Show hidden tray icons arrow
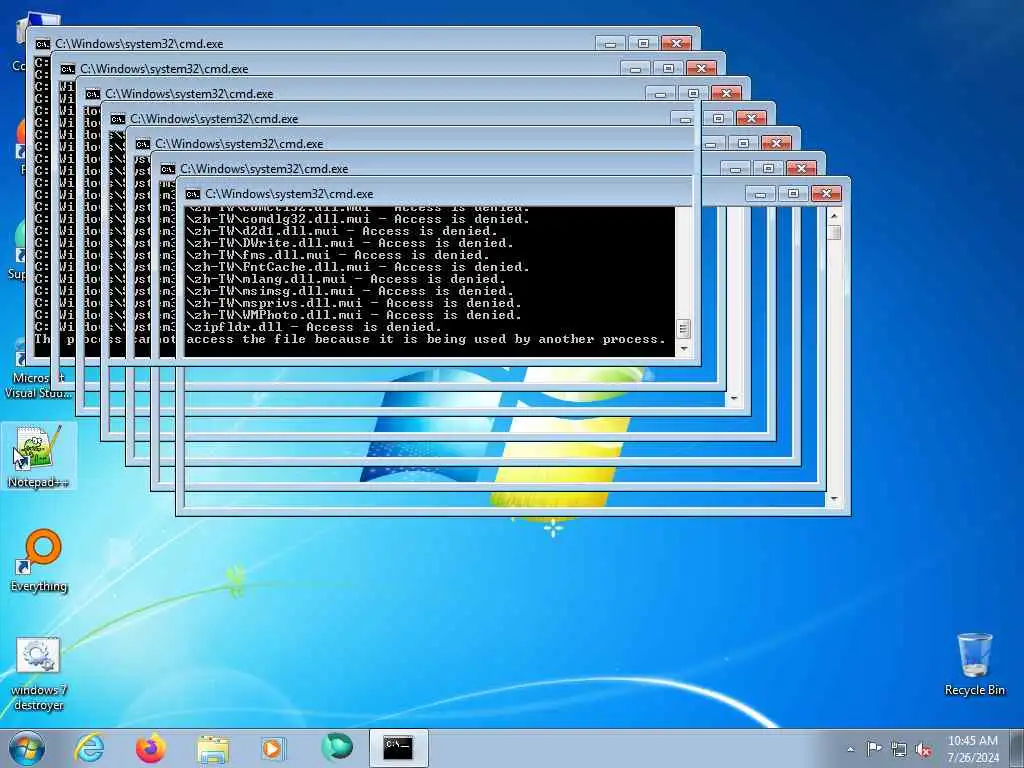The height and width of the screenshot is (768, 1024). point(850,749)
